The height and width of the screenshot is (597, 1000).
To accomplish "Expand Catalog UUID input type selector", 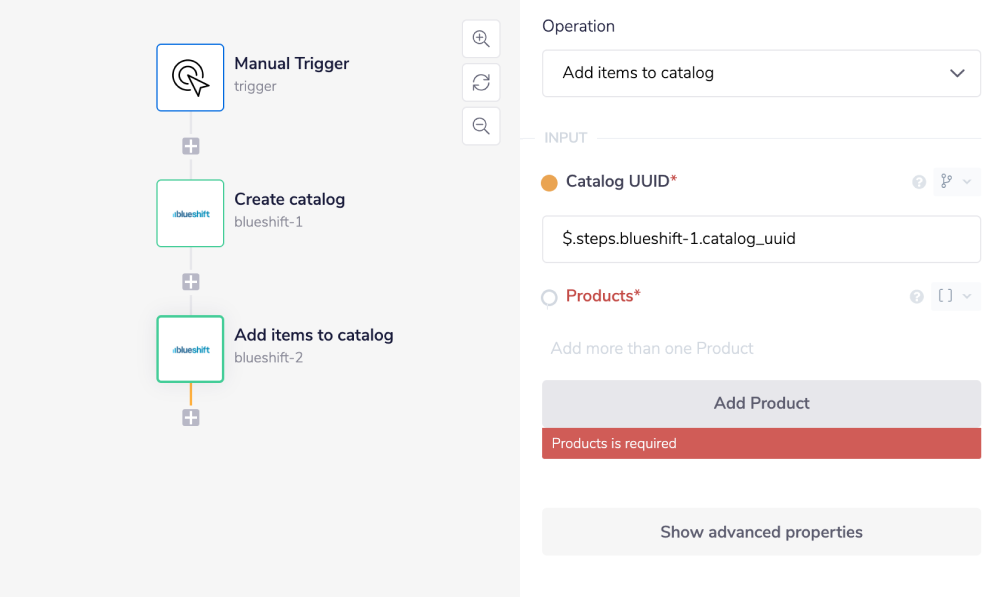I will (x=955, y=182).
